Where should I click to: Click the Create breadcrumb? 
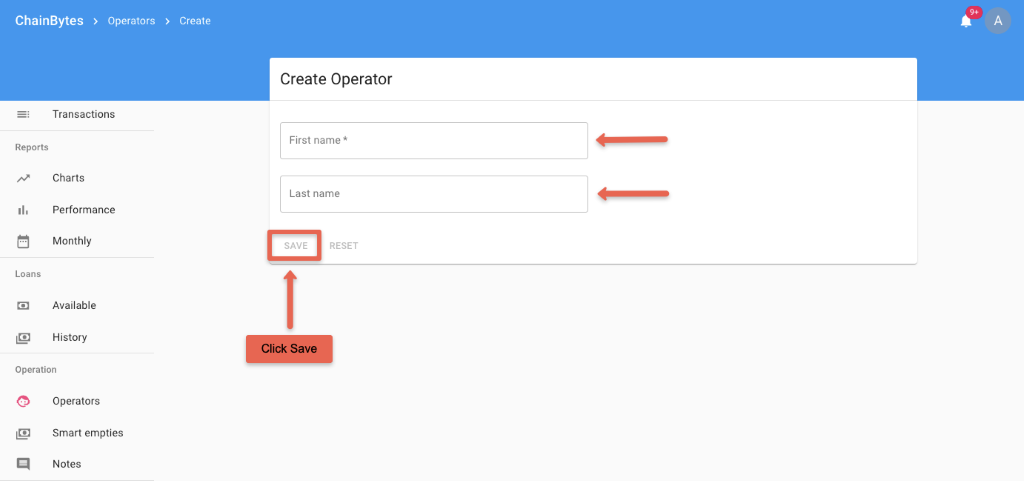(195, 21)
